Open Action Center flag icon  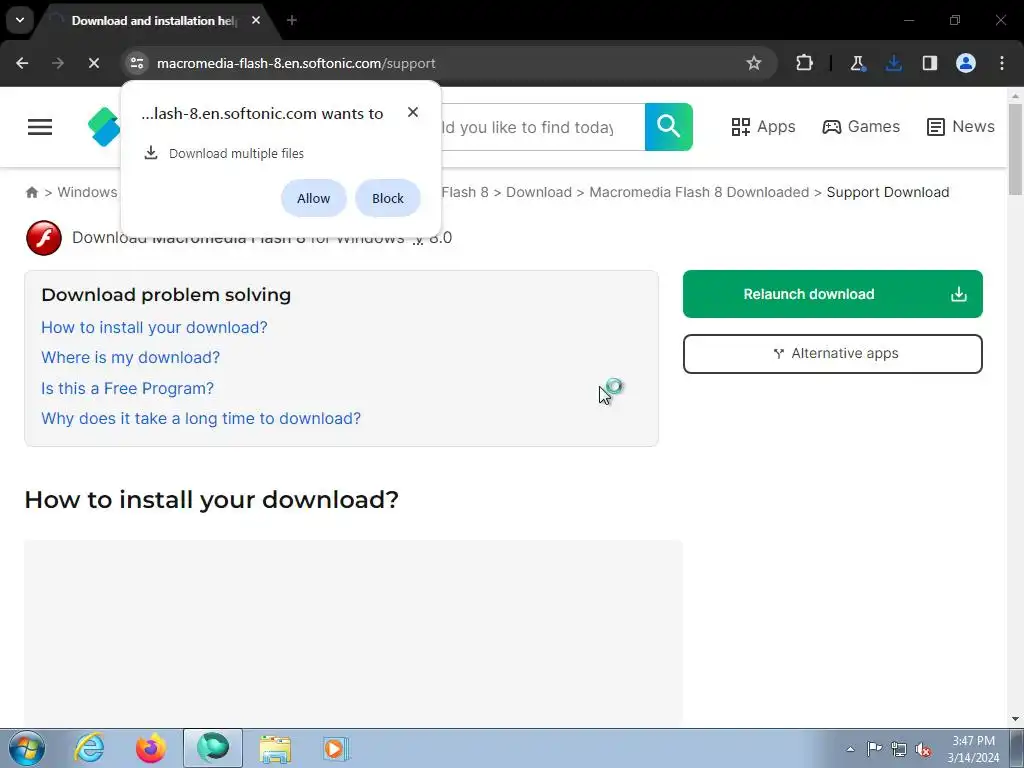coord(874,749)
